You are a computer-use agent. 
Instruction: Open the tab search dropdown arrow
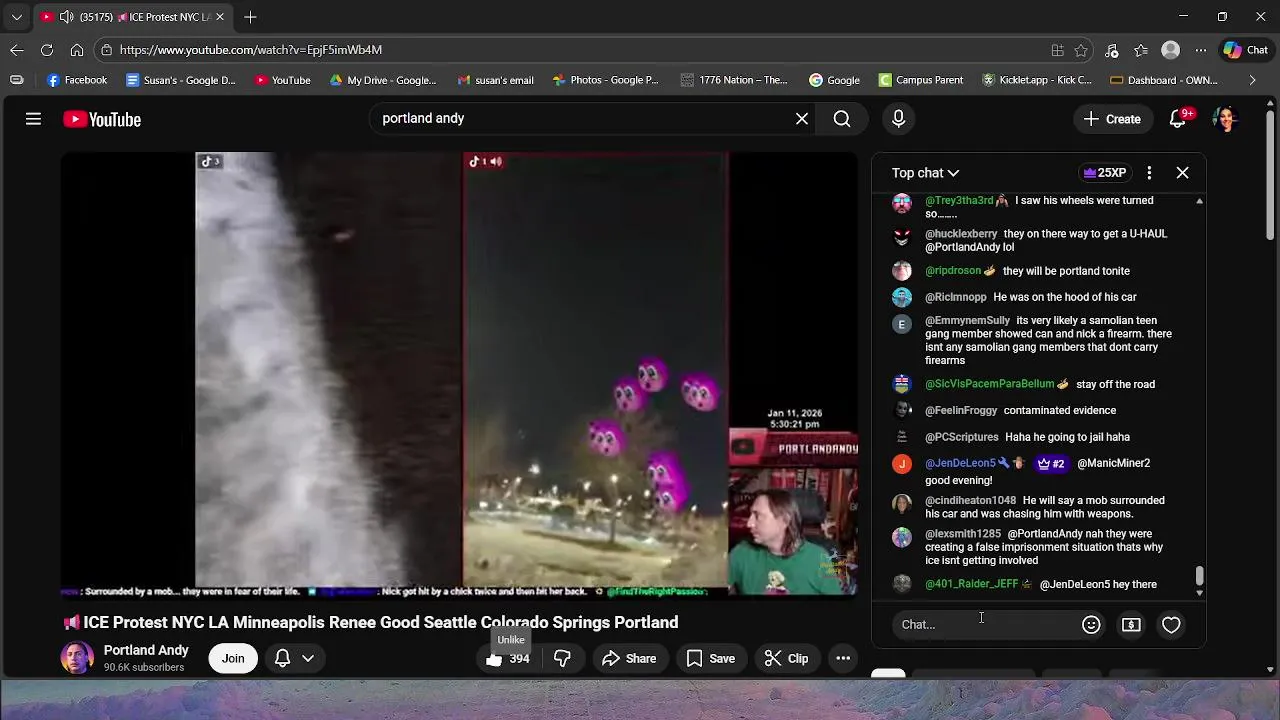(x=16, y=17)
